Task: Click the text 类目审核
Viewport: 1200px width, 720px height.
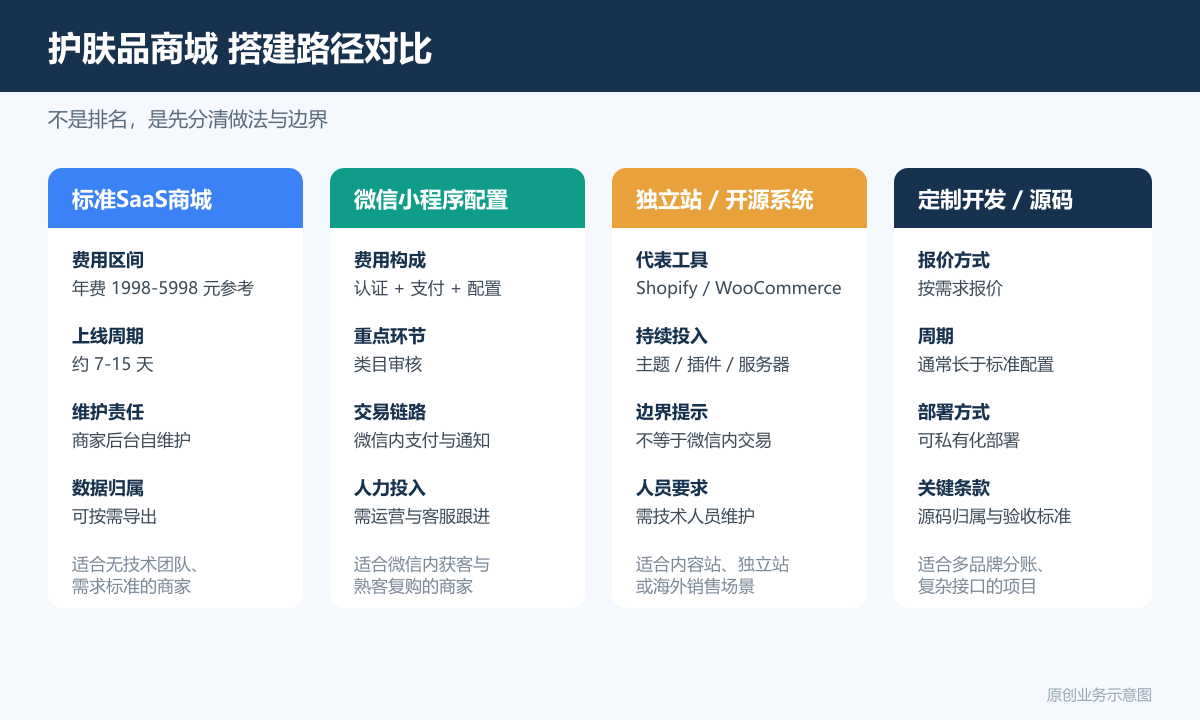Action: point(388,364)
